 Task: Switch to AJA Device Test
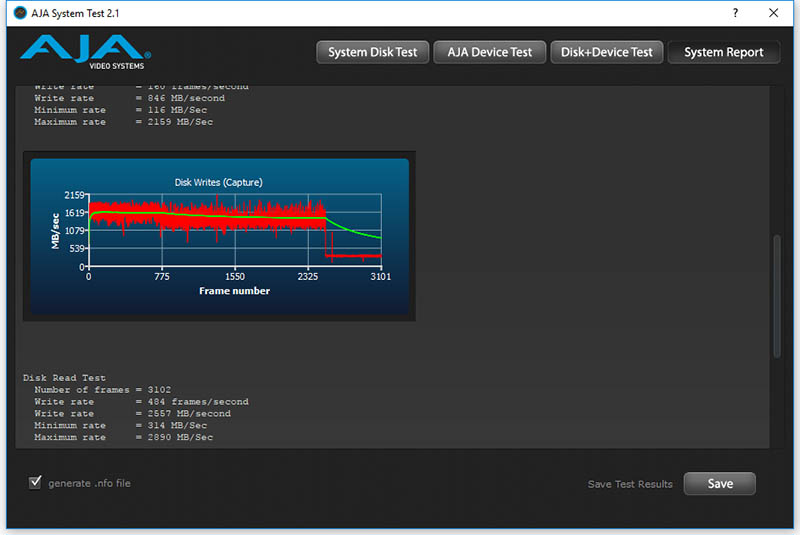point(490,53)
